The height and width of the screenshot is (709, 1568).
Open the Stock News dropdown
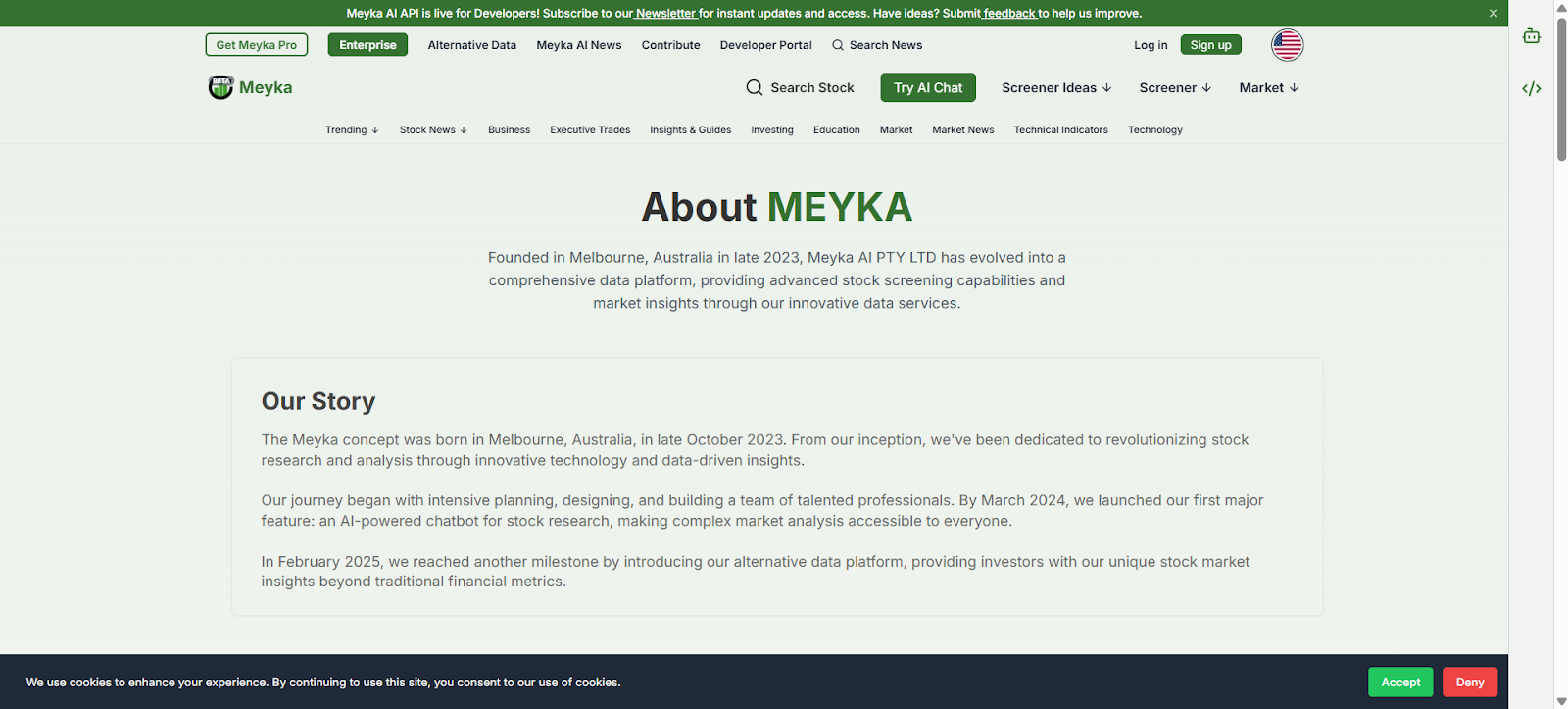[433, 129]
